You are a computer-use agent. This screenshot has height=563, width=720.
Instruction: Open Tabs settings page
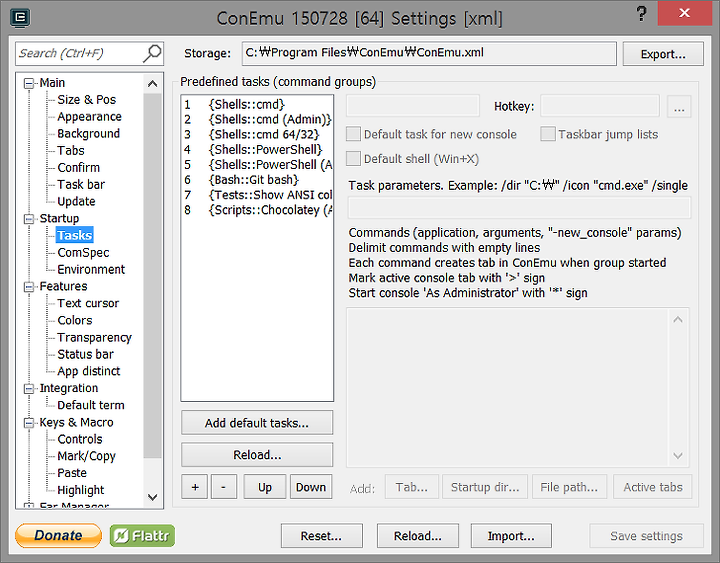(x=71, y=151)
